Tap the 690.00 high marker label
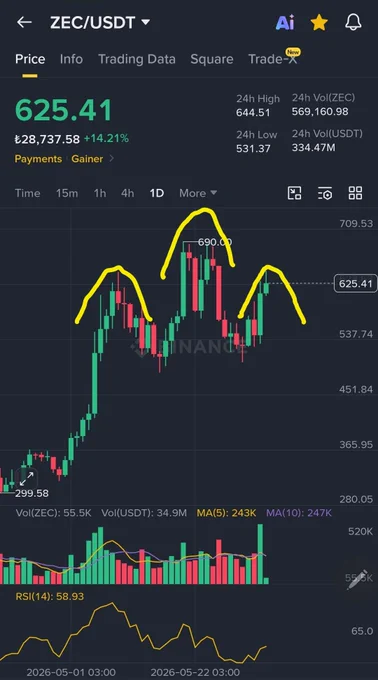 click(215, 242)
